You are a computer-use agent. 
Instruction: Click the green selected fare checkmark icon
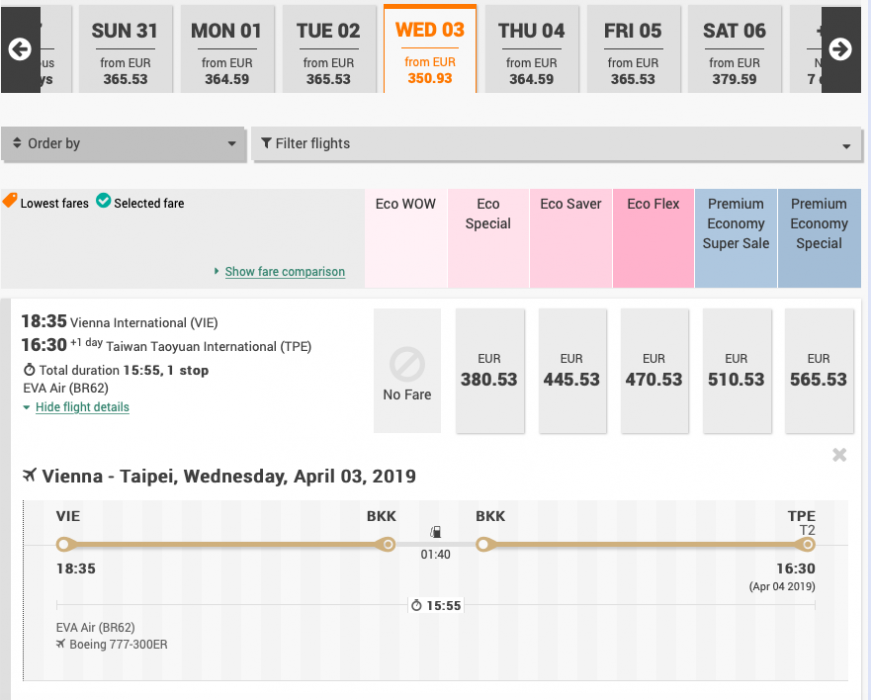click(x=103, y=201)
